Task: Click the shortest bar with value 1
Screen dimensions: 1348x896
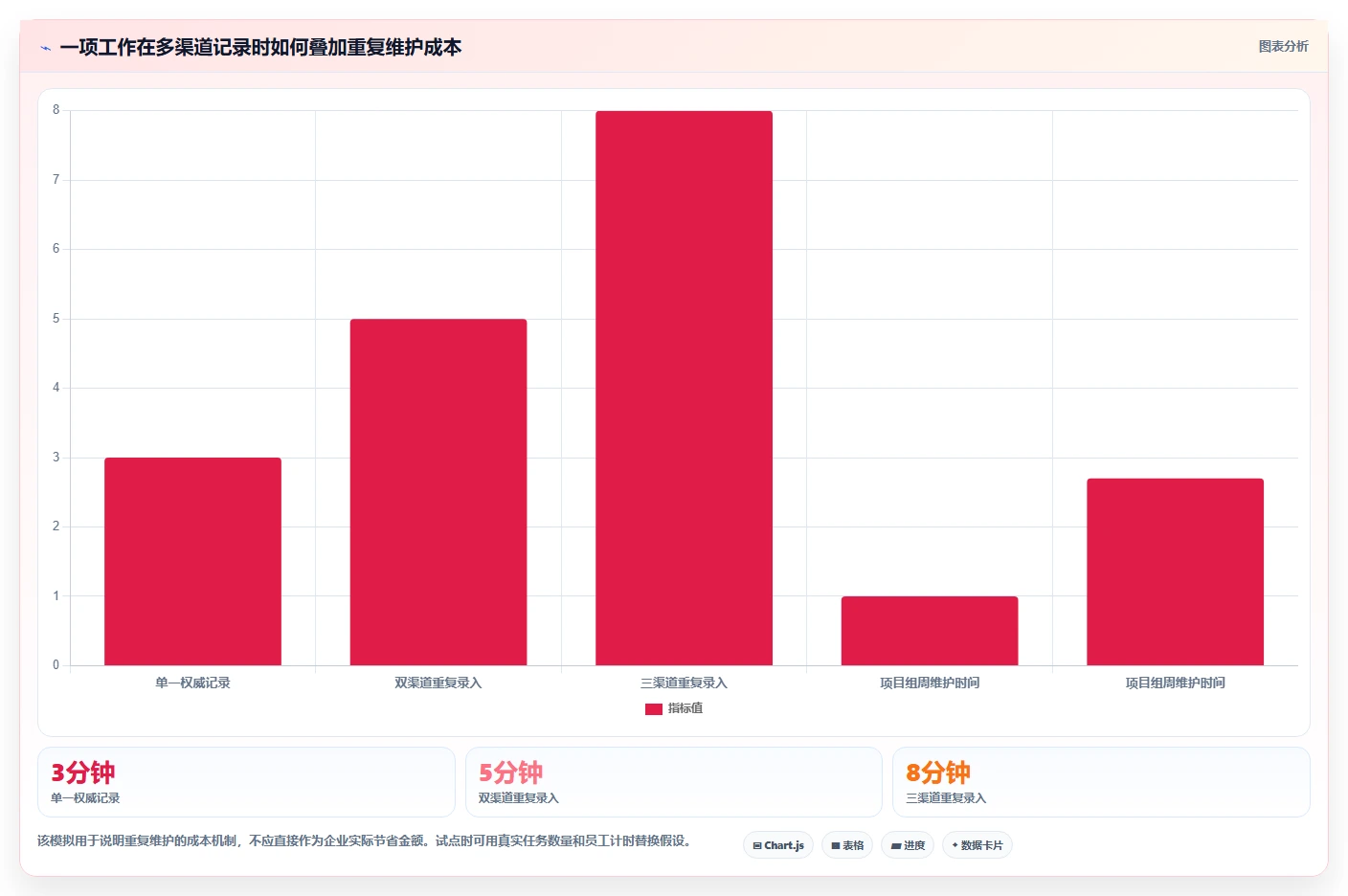Action: (x=930, y=631)
